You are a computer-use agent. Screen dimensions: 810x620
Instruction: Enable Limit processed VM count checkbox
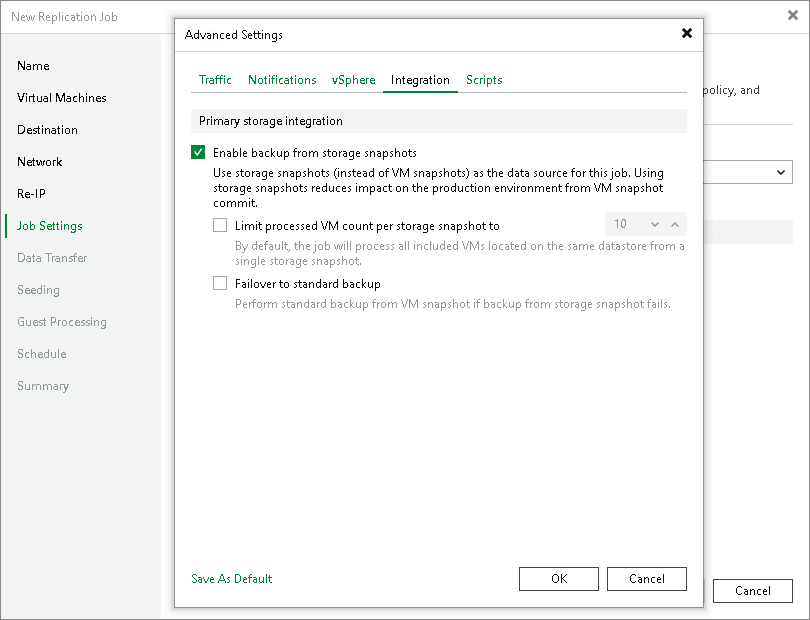click(x=220, y=225)
